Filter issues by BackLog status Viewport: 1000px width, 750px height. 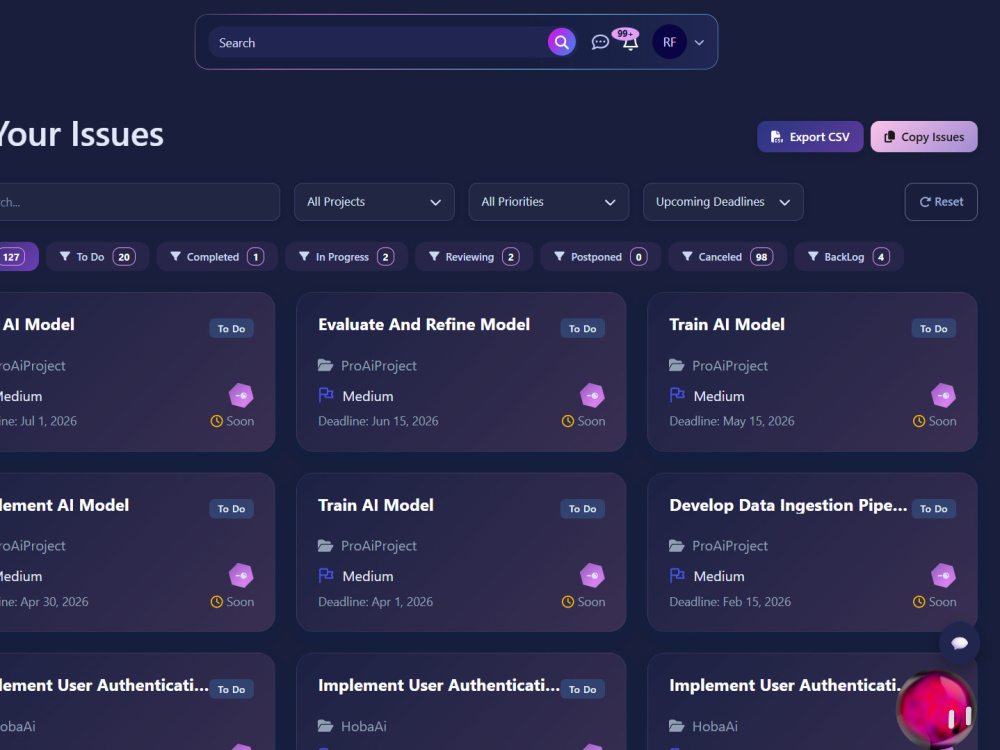[x=849, y=257]
